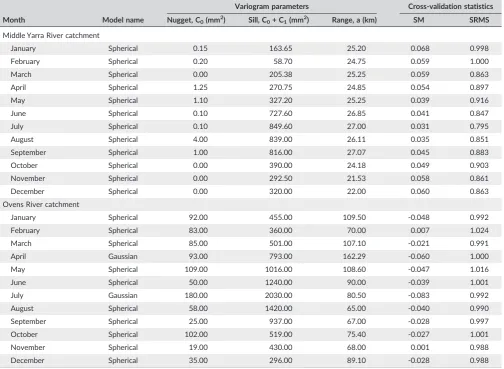This screenshot has height=369, width=504.
Task: Click SM value 0.068
Action: (420, 48)
